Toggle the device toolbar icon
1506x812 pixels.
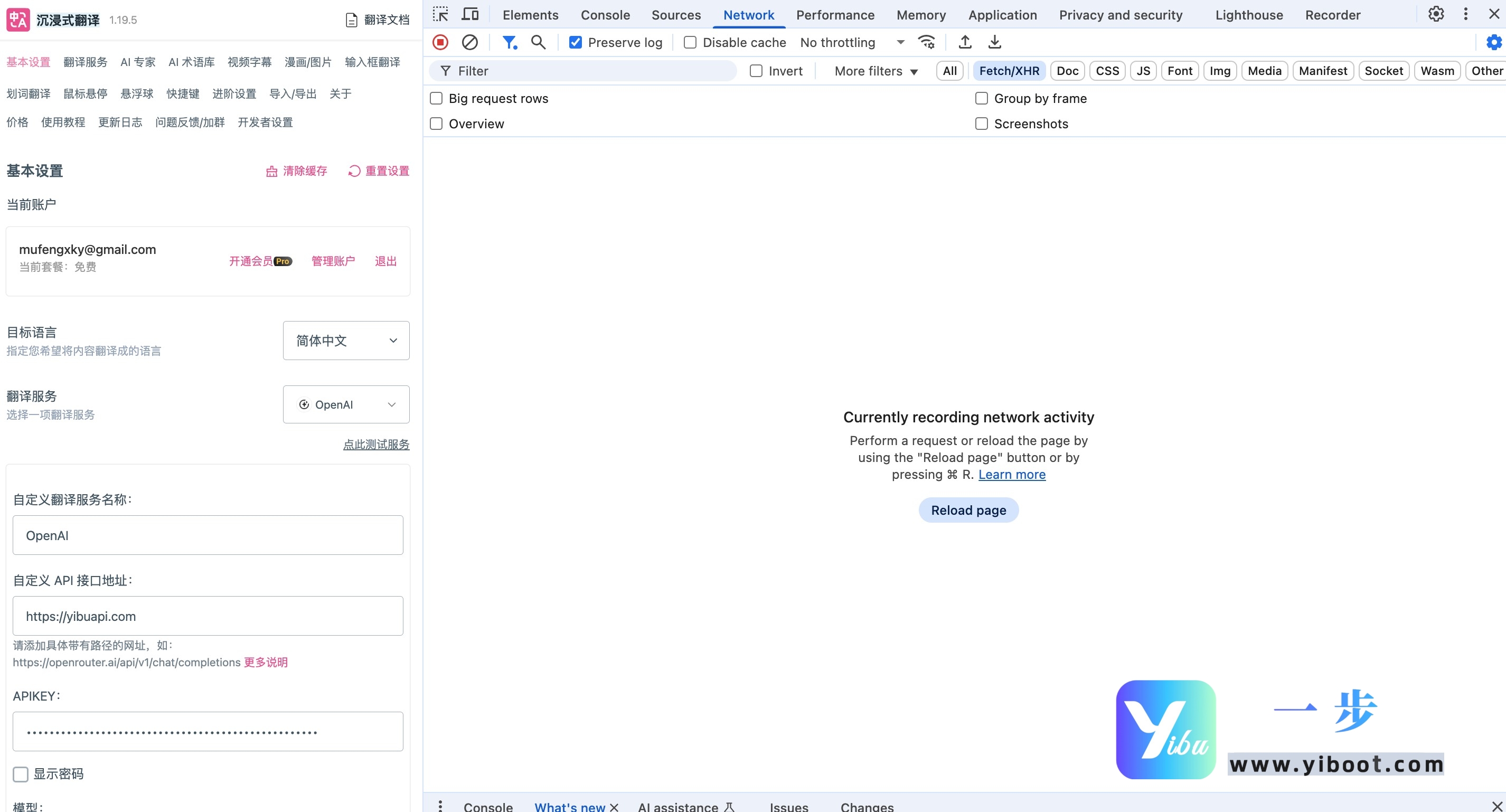coord(470,15)
